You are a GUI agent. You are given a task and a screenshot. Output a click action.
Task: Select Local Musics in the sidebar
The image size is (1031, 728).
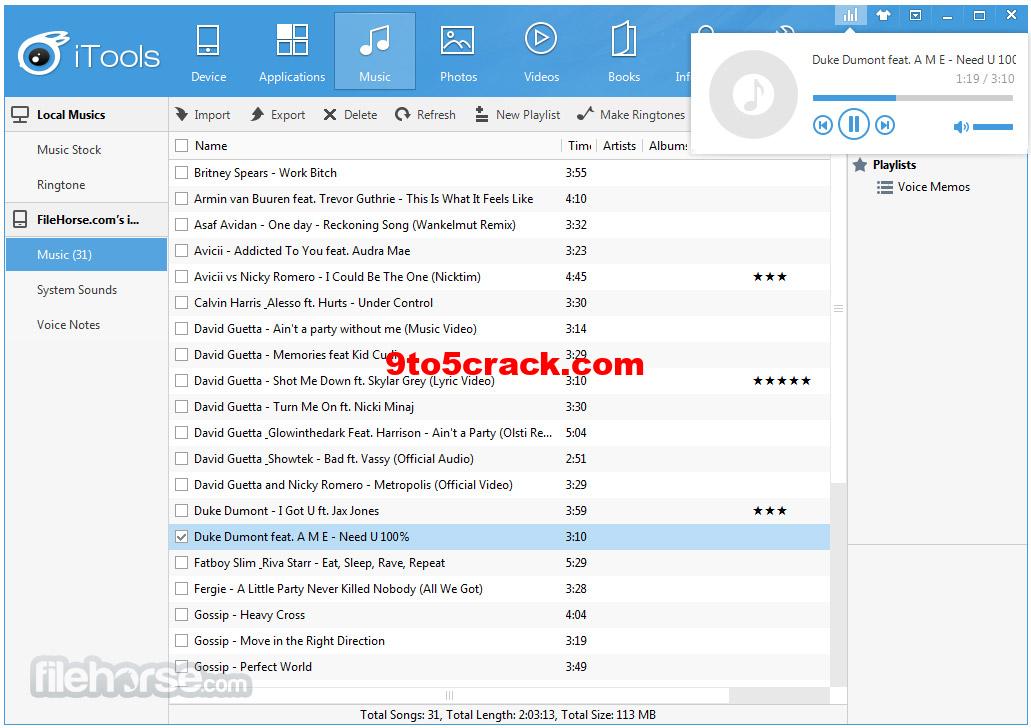pyautogui.click(x=86, y=114)
